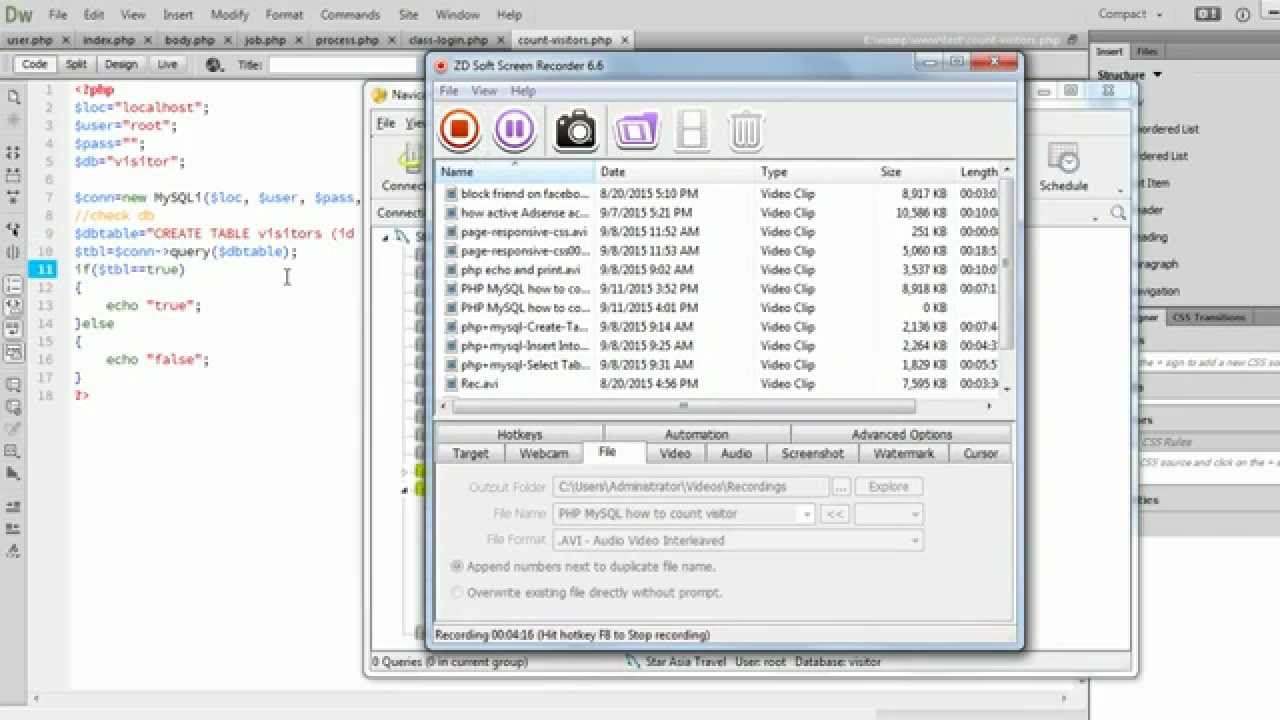Open the purple recordings folder icon

[x=636, y=130]
